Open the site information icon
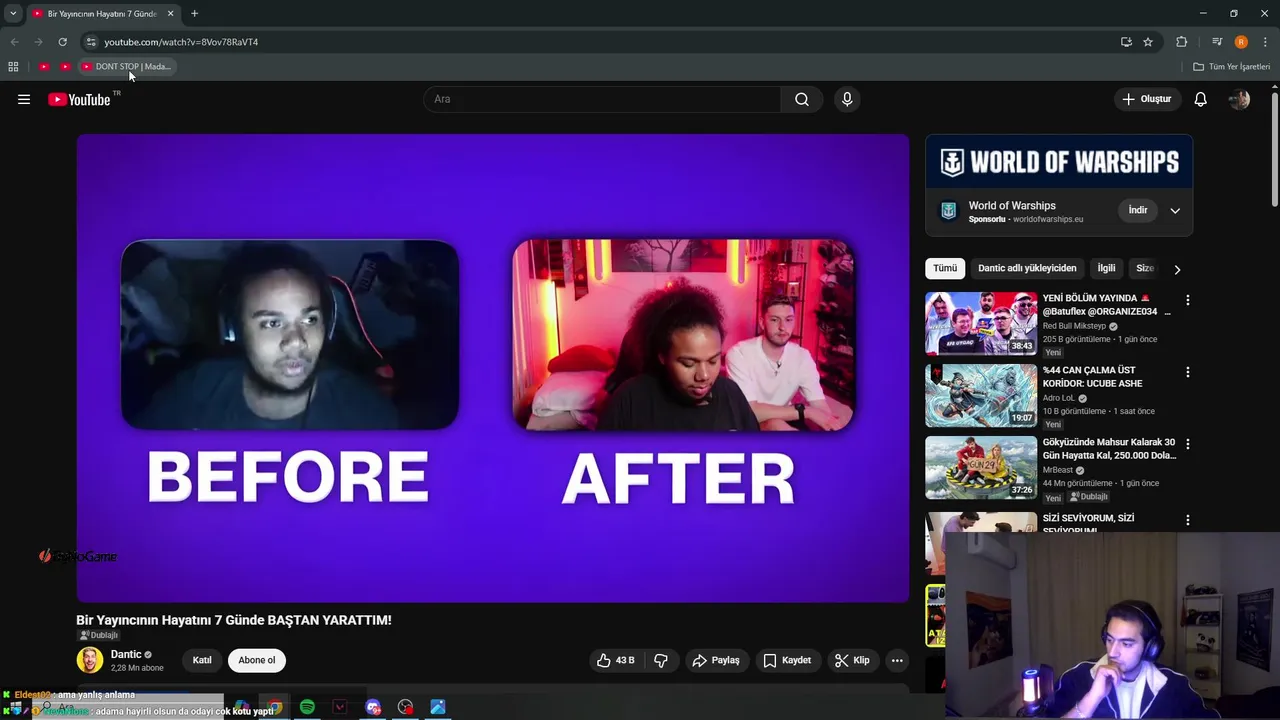This screenshot has height=720, width=1280. coord(91,42)
